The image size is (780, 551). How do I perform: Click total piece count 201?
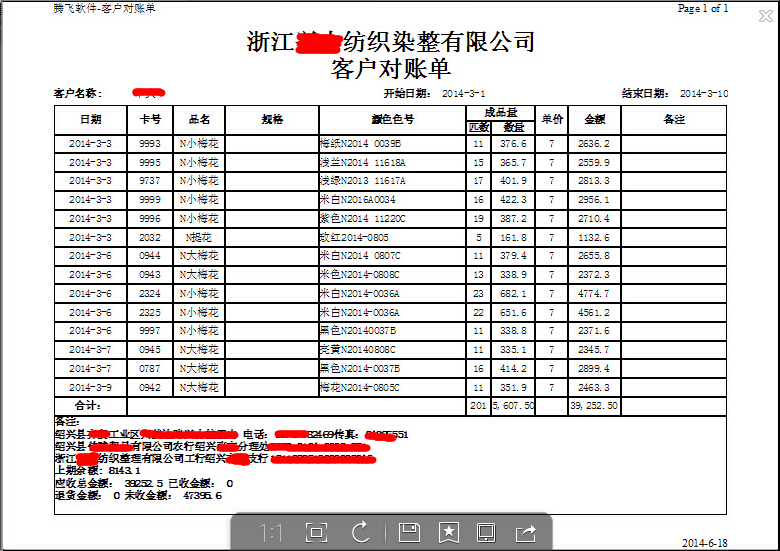point(478,406)
